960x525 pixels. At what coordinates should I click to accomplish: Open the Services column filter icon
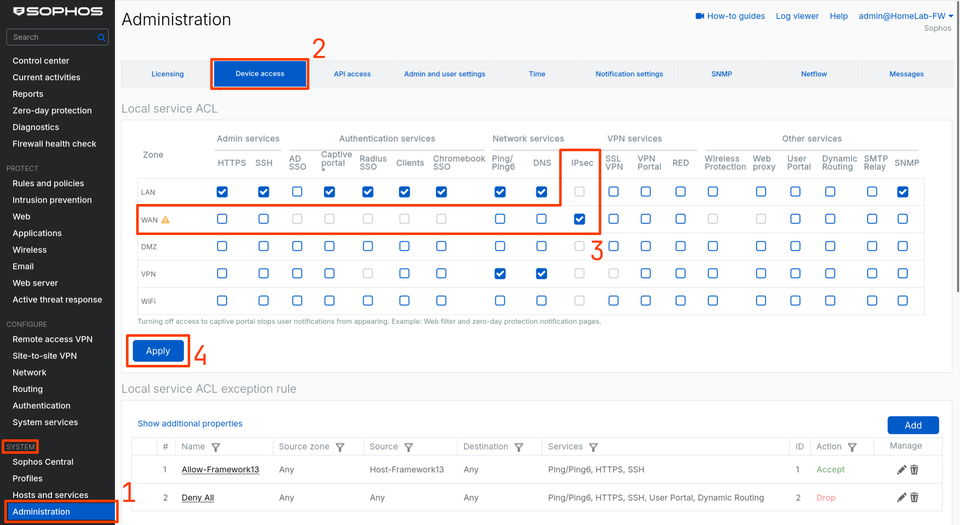click(x=593, y=447)
